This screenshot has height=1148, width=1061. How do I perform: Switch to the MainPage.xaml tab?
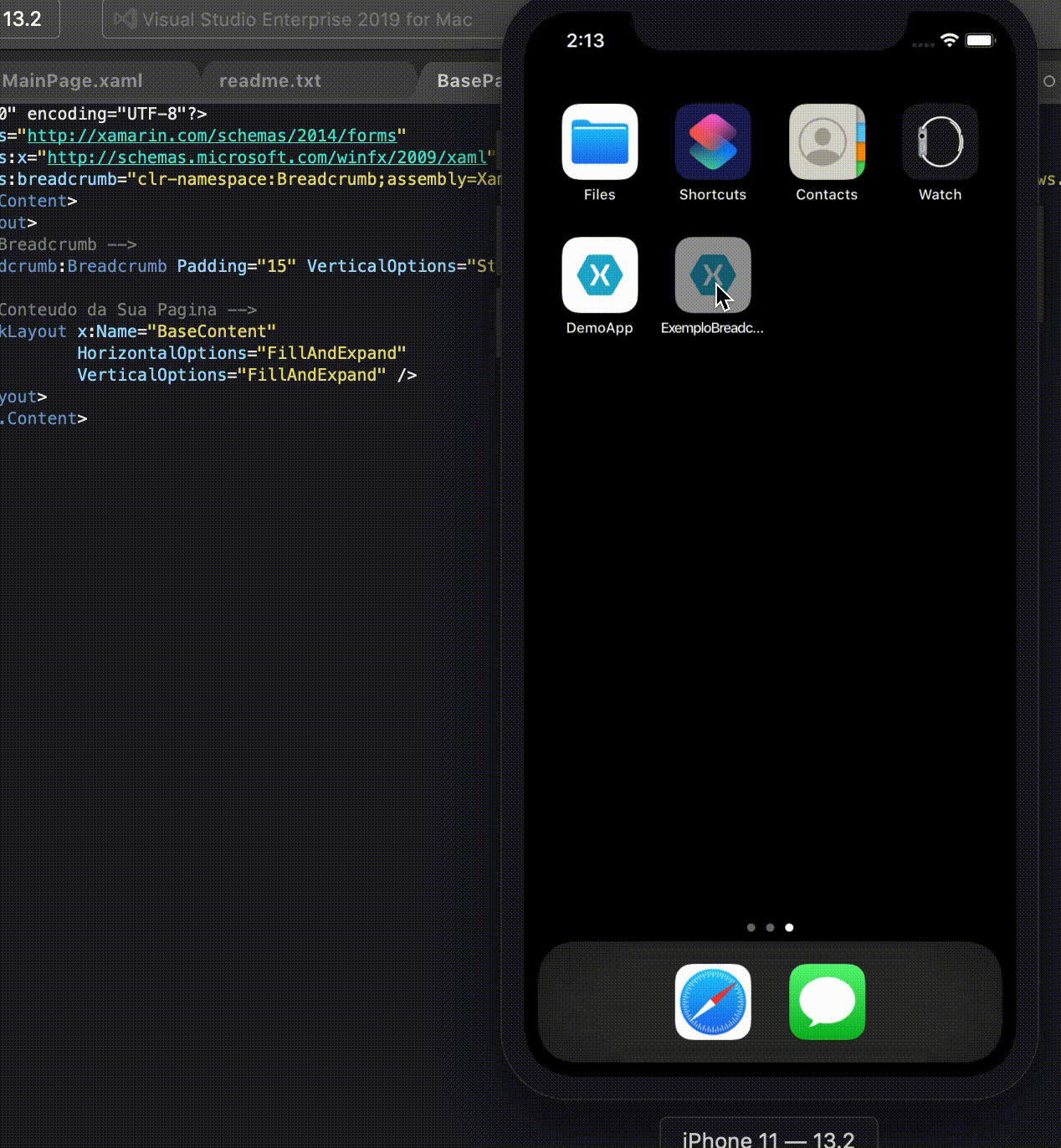(73, 81)
